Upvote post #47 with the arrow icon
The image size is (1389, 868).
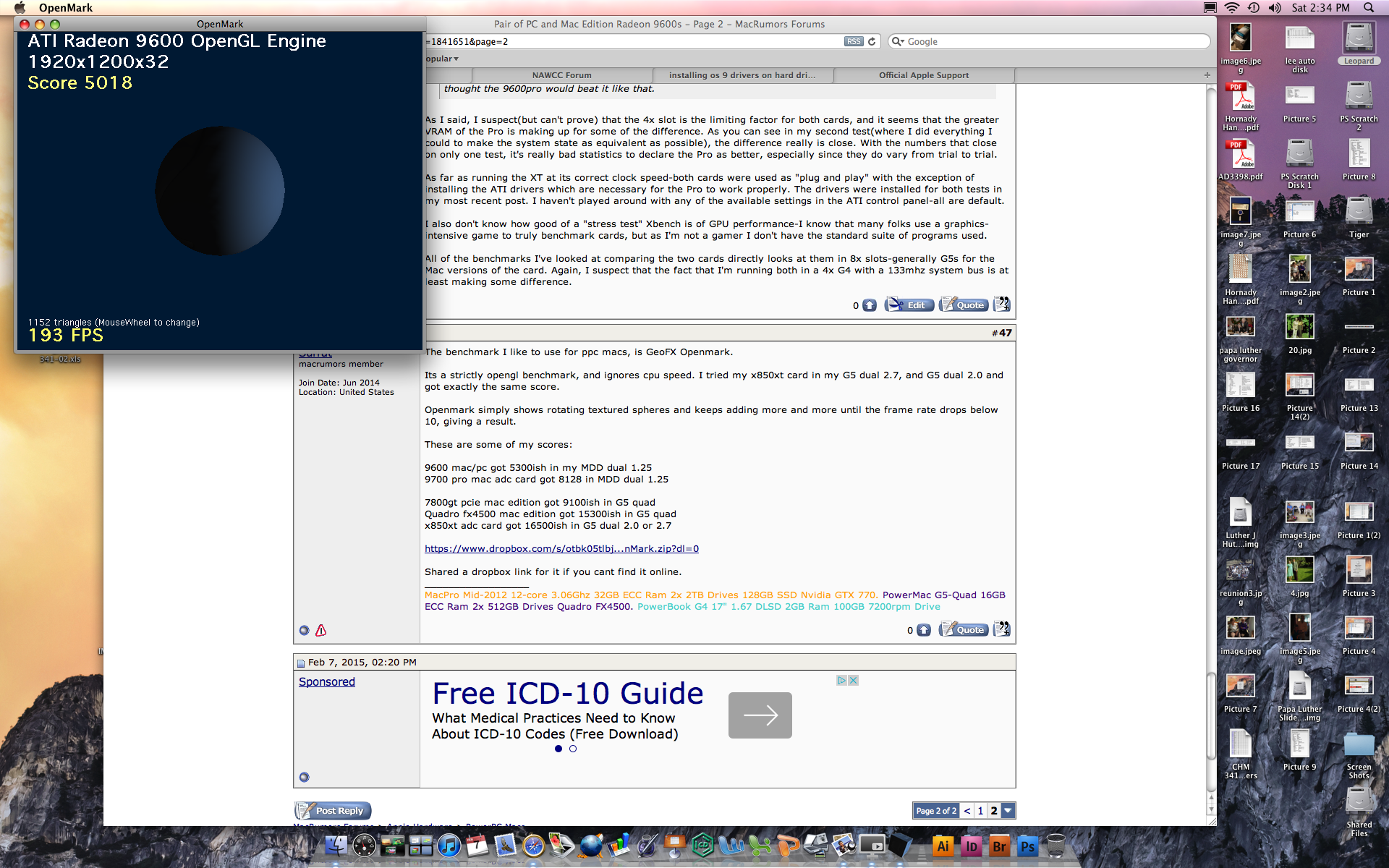pyautogui.click(x=924, y=630)
